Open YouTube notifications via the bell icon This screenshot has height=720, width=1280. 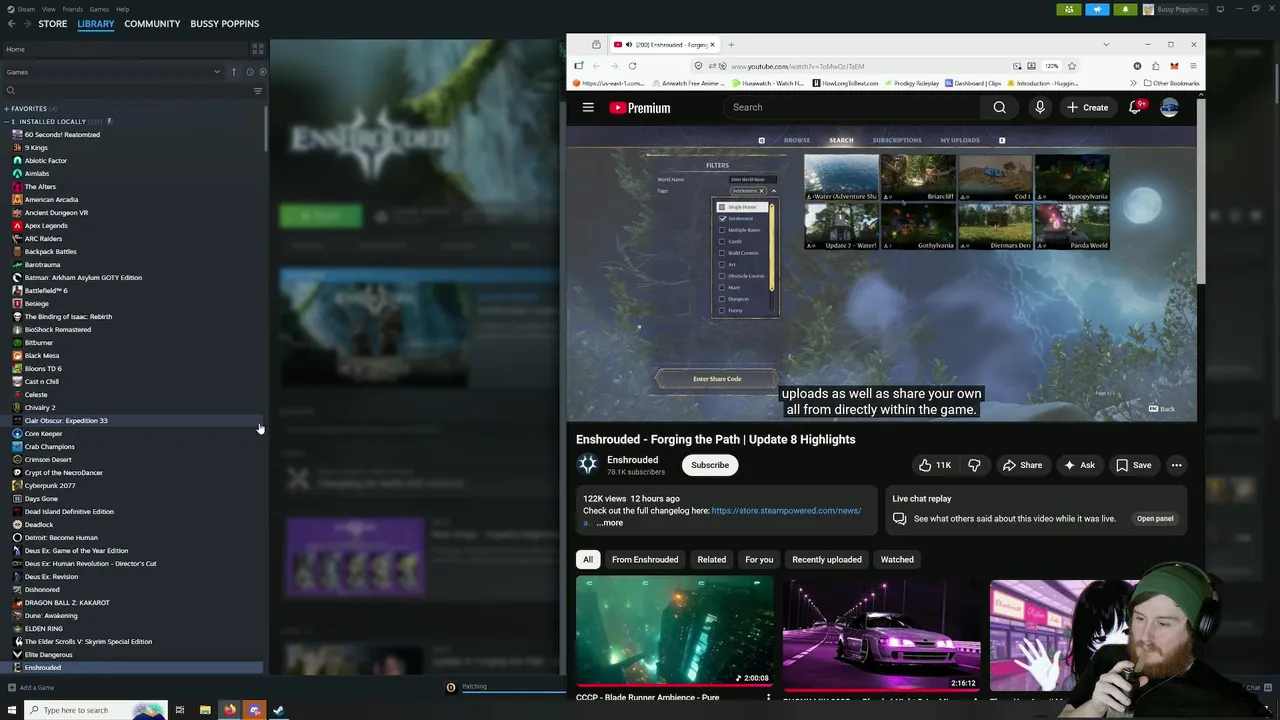1135,107
